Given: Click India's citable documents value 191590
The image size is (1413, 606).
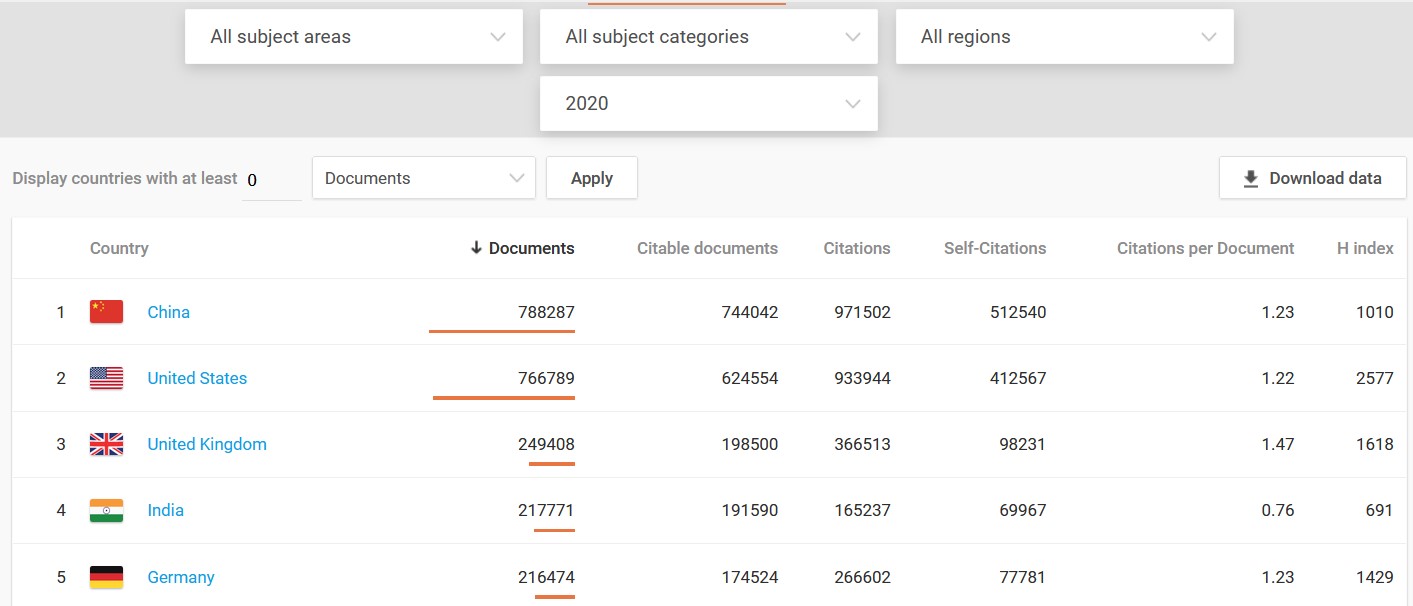Looking at the screenshot, I should [x=750, y=510].
